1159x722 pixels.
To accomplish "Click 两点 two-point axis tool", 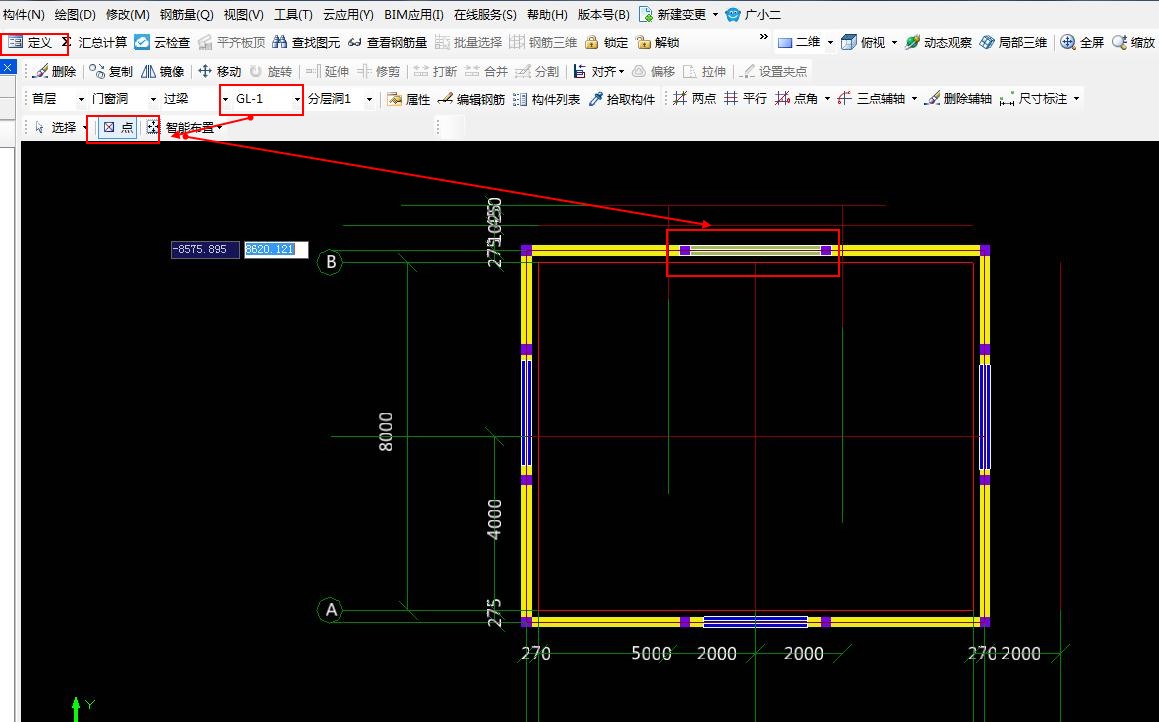I will (x=695, y=99).
